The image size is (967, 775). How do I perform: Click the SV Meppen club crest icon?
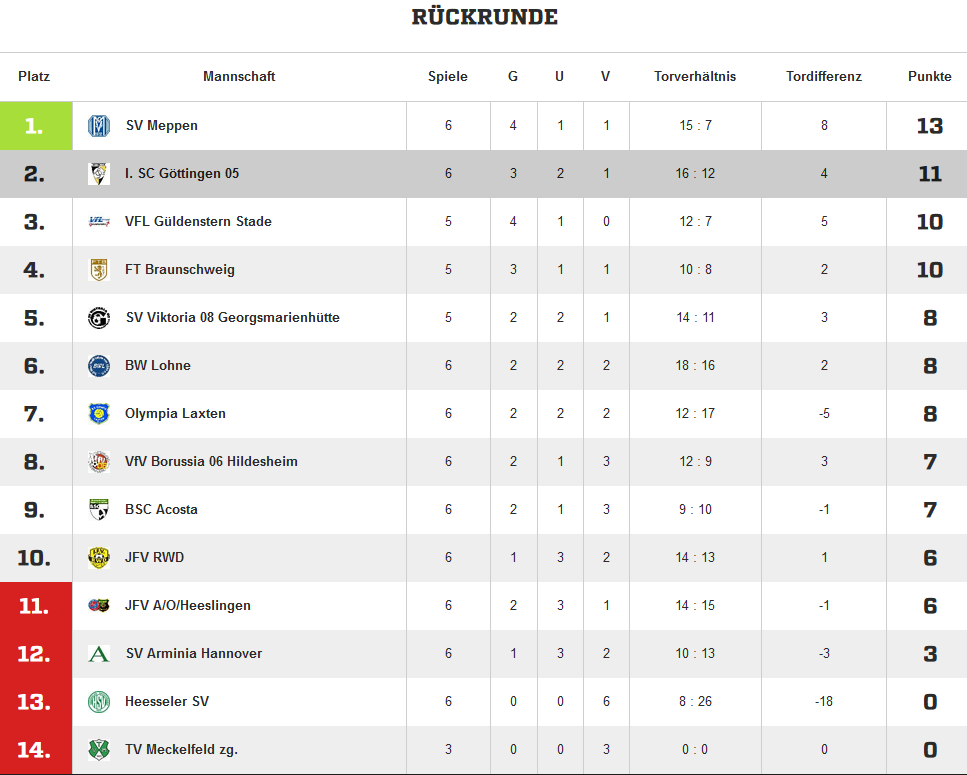click(98, 126)
